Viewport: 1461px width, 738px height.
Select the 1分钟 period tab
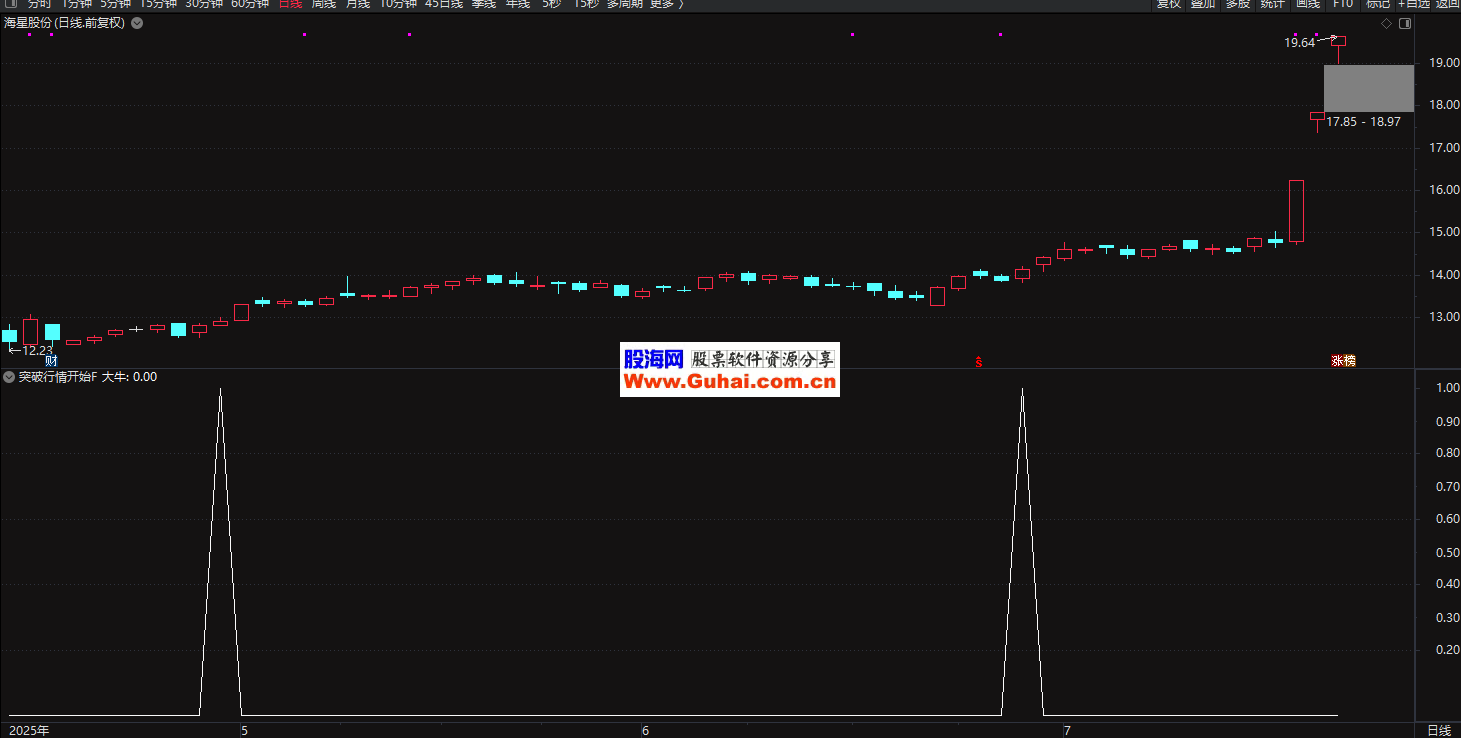(76, 4)
